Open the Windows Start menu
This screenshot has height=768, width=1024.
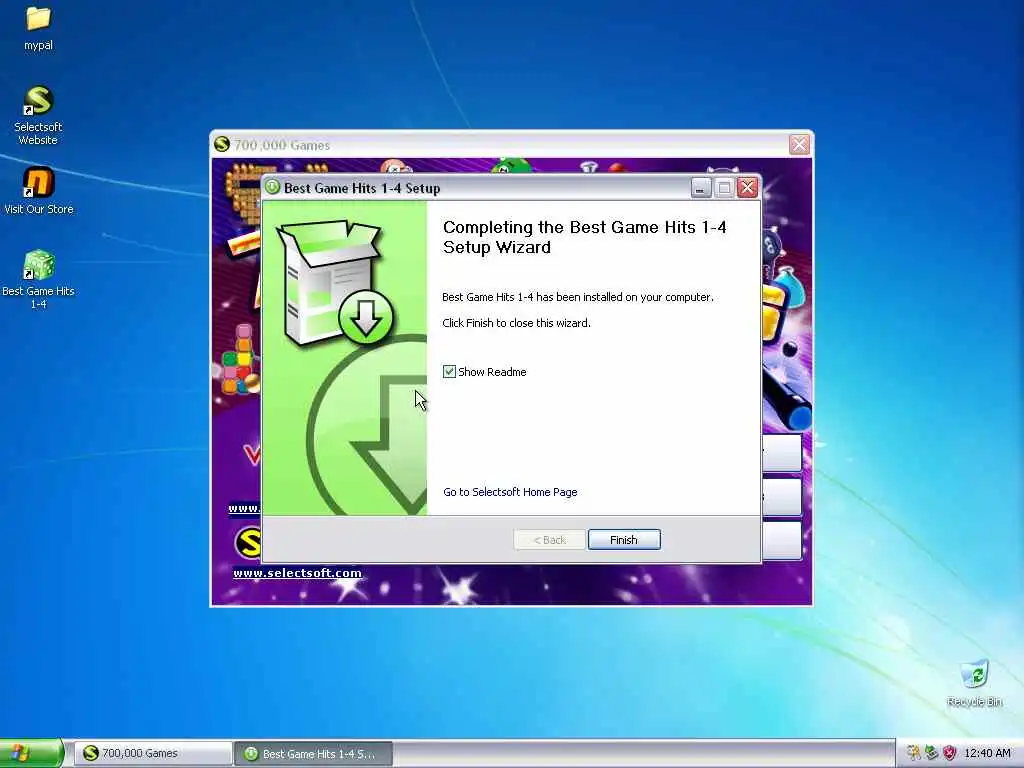click(x=31, y=753)
